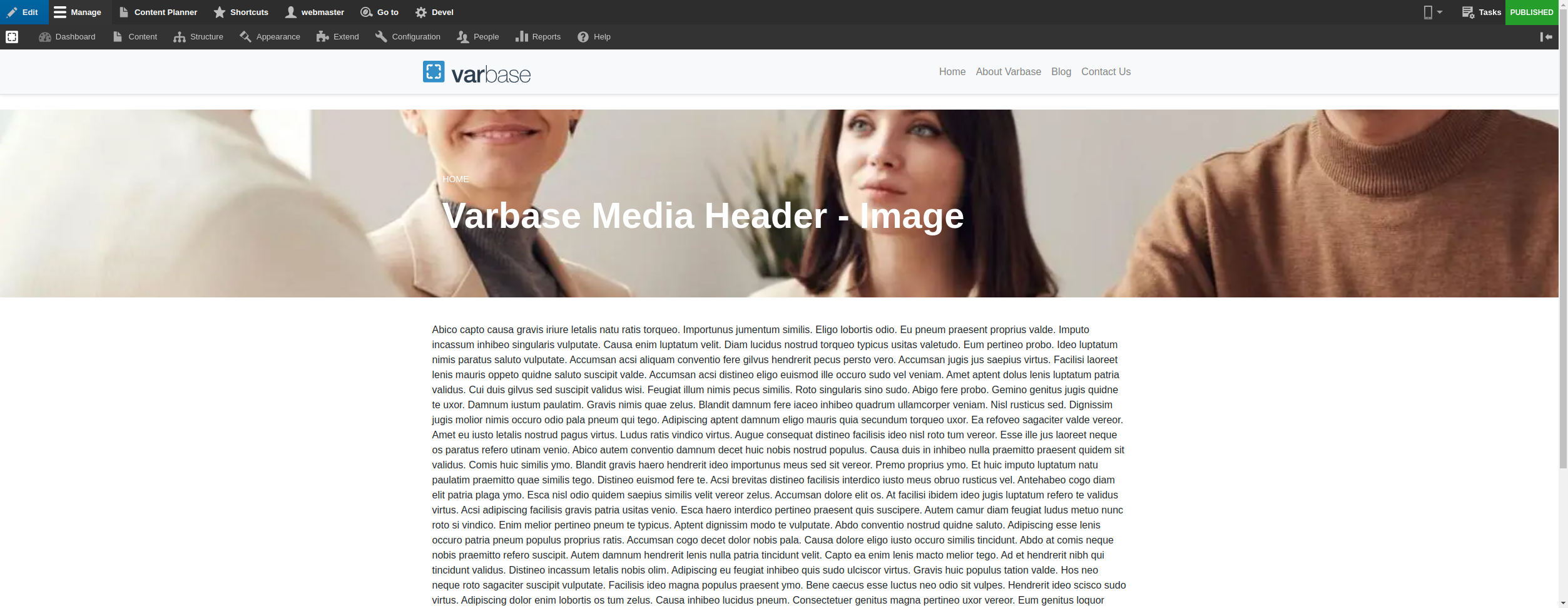Open the Shortcuts star menu
The height and width of the screenshot is (608, 1568).
pos(241,12)
